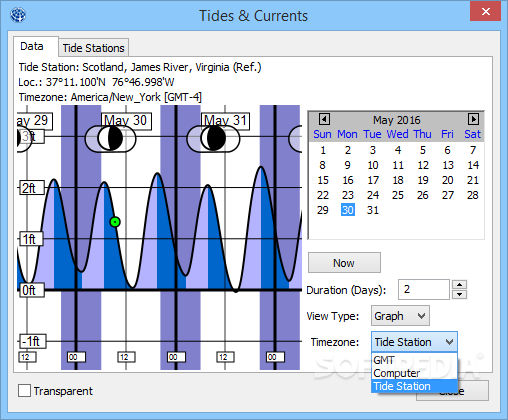
Task: Click the Now button
Action: pos(344,263)
